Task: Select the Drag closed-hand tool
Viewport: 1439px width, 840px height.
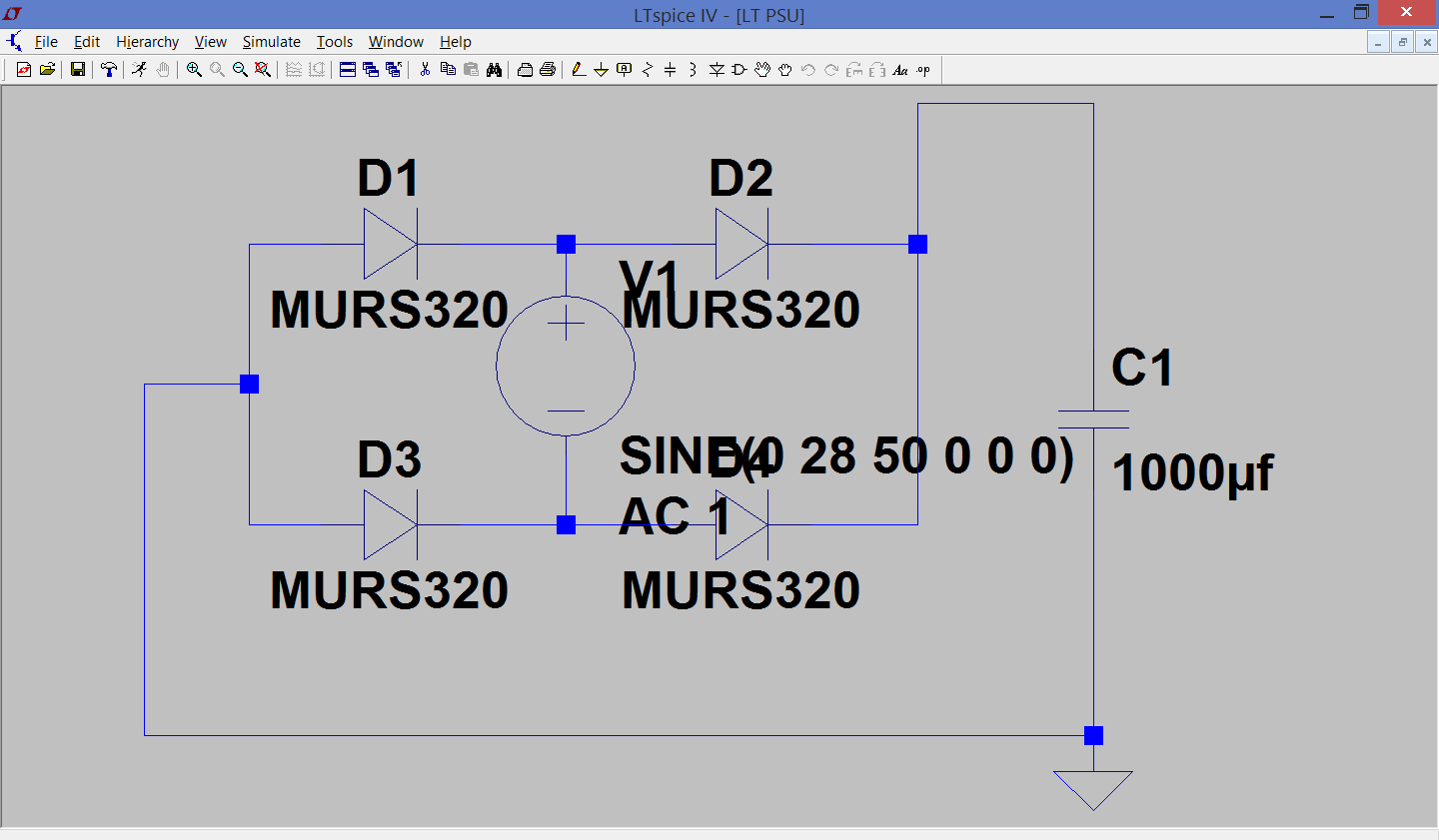Action: (785, 70)
